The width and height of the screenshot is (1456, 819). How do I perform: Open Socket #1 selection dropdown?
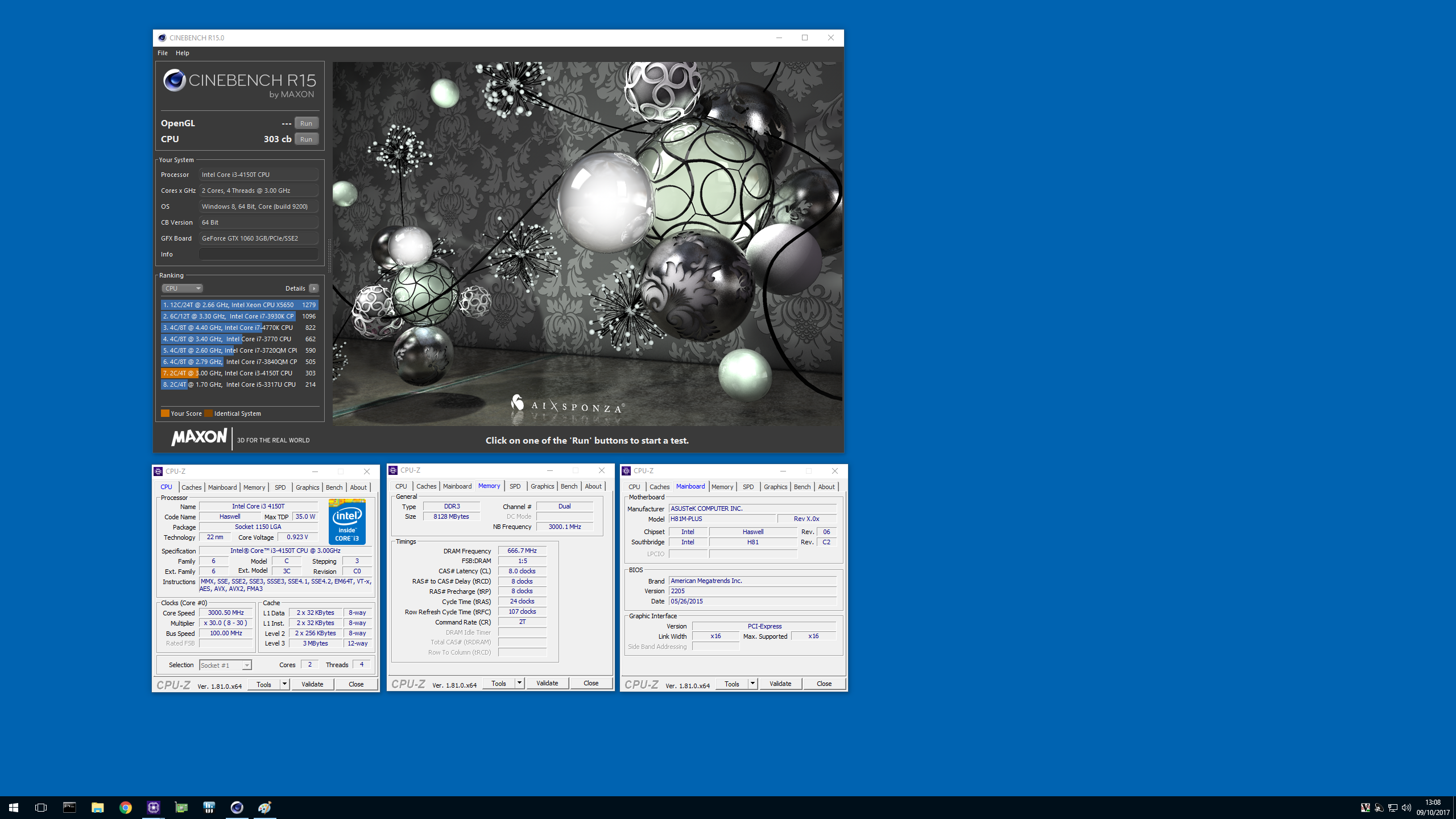pos(225,665)
